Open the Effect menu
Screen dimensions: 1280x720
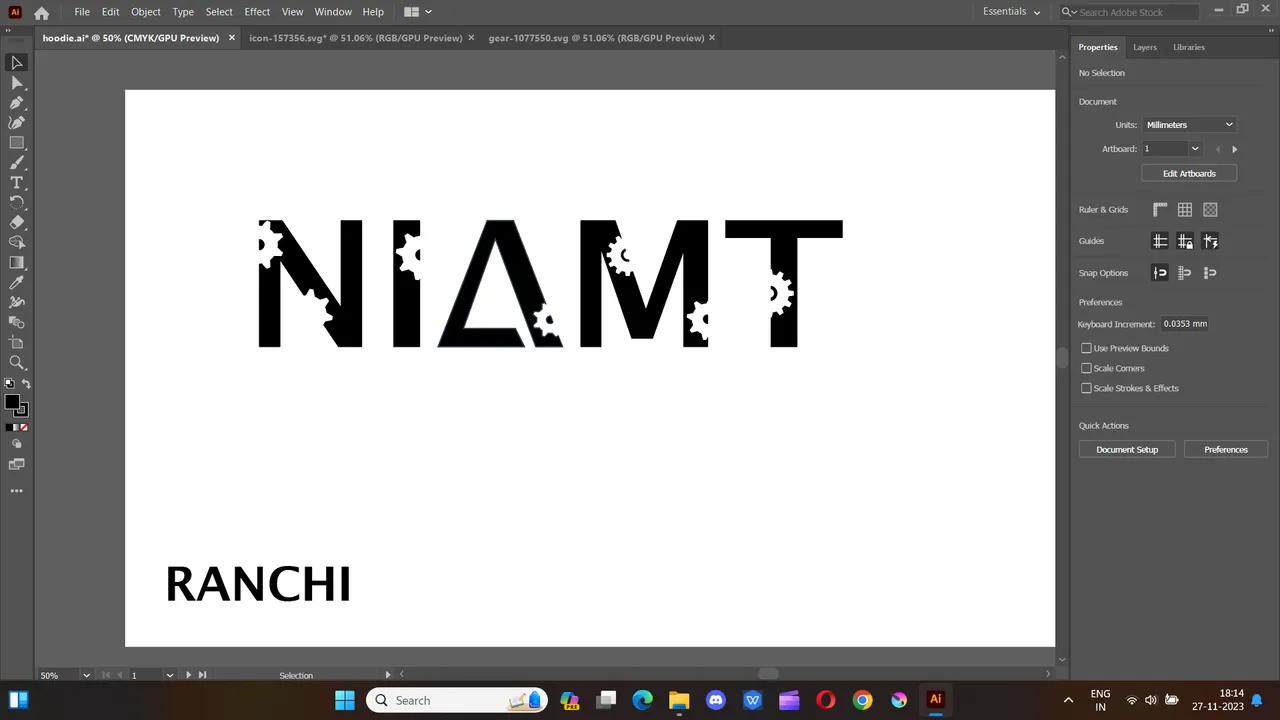point(257,12)
